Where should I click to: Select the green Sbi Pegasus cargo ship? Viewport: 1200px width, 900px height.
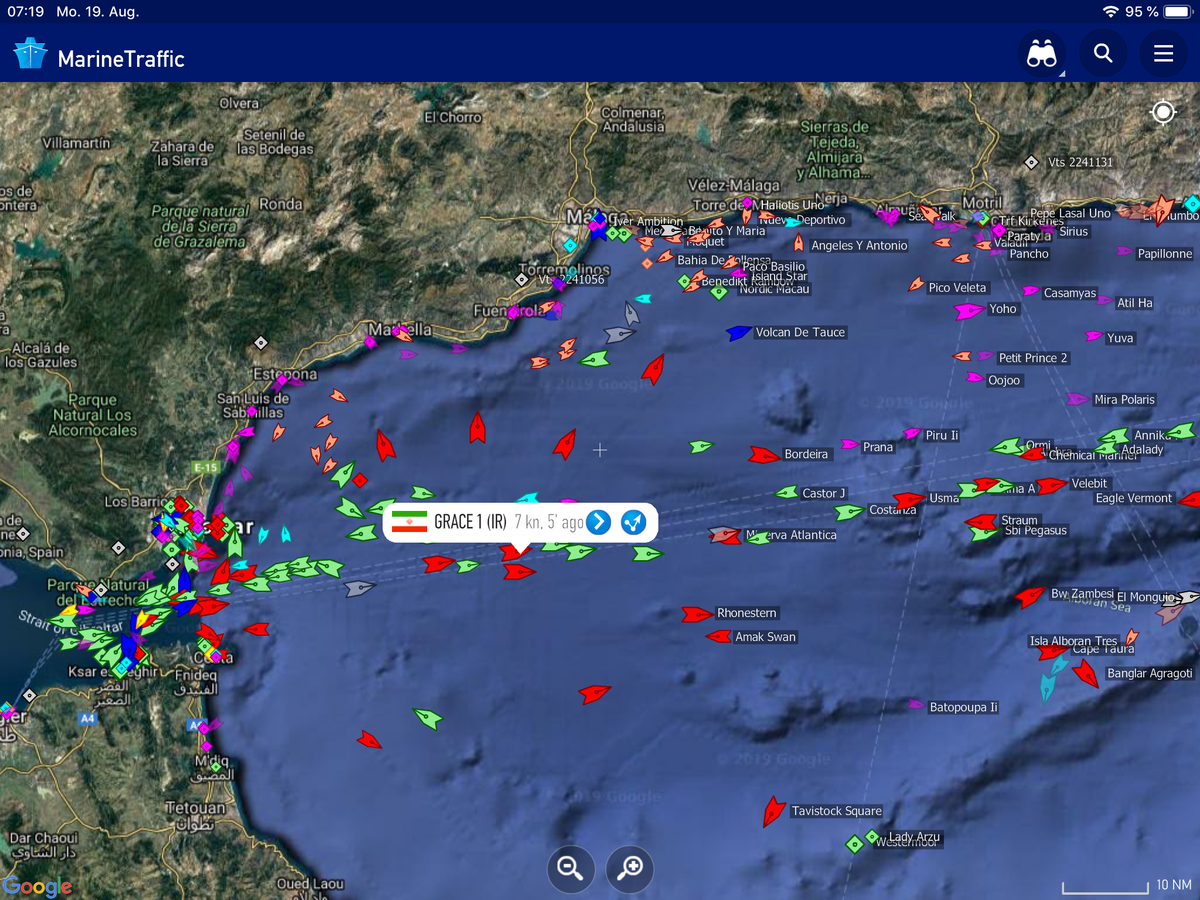pyautogui.click(x=985, y=533)
